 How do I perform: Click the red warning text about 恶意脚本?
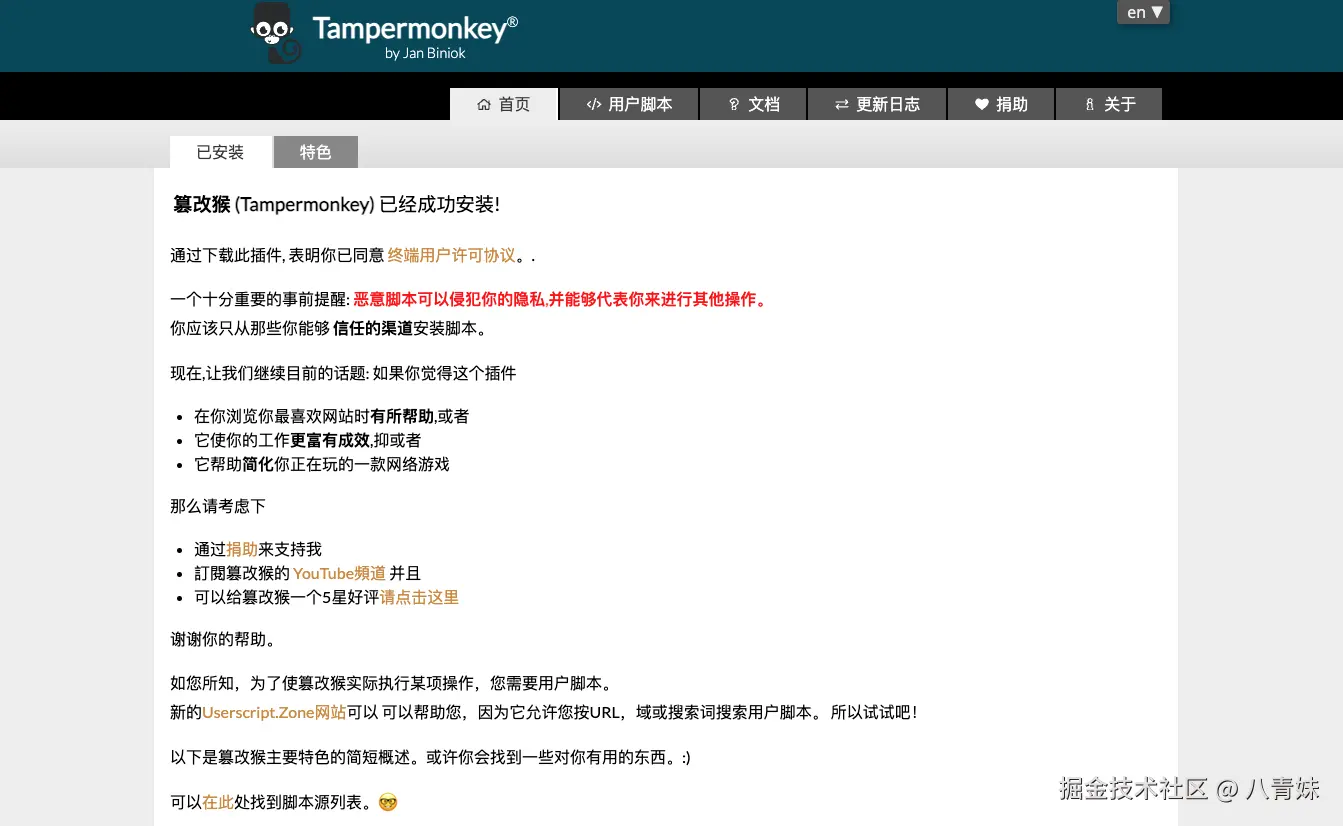561,299
